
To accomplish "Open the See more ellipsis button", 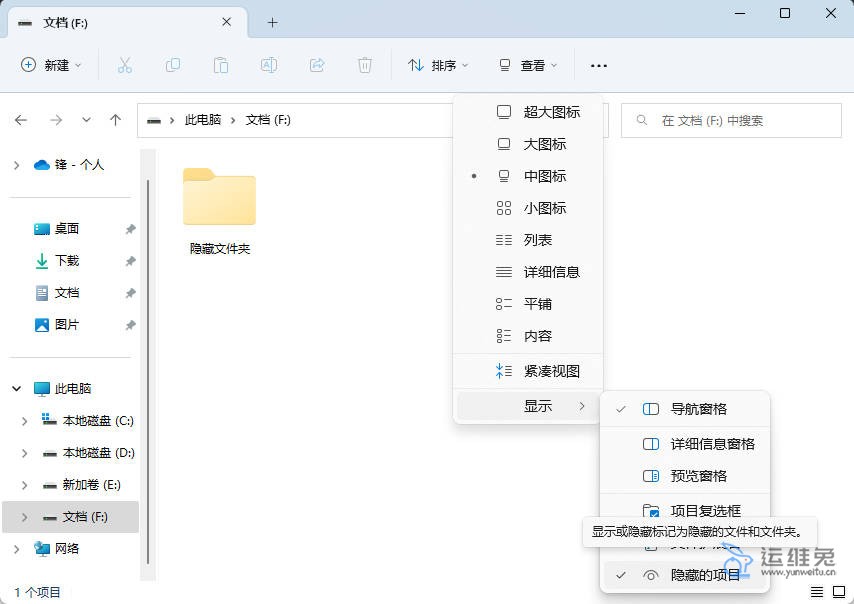I will pos(599,65).
